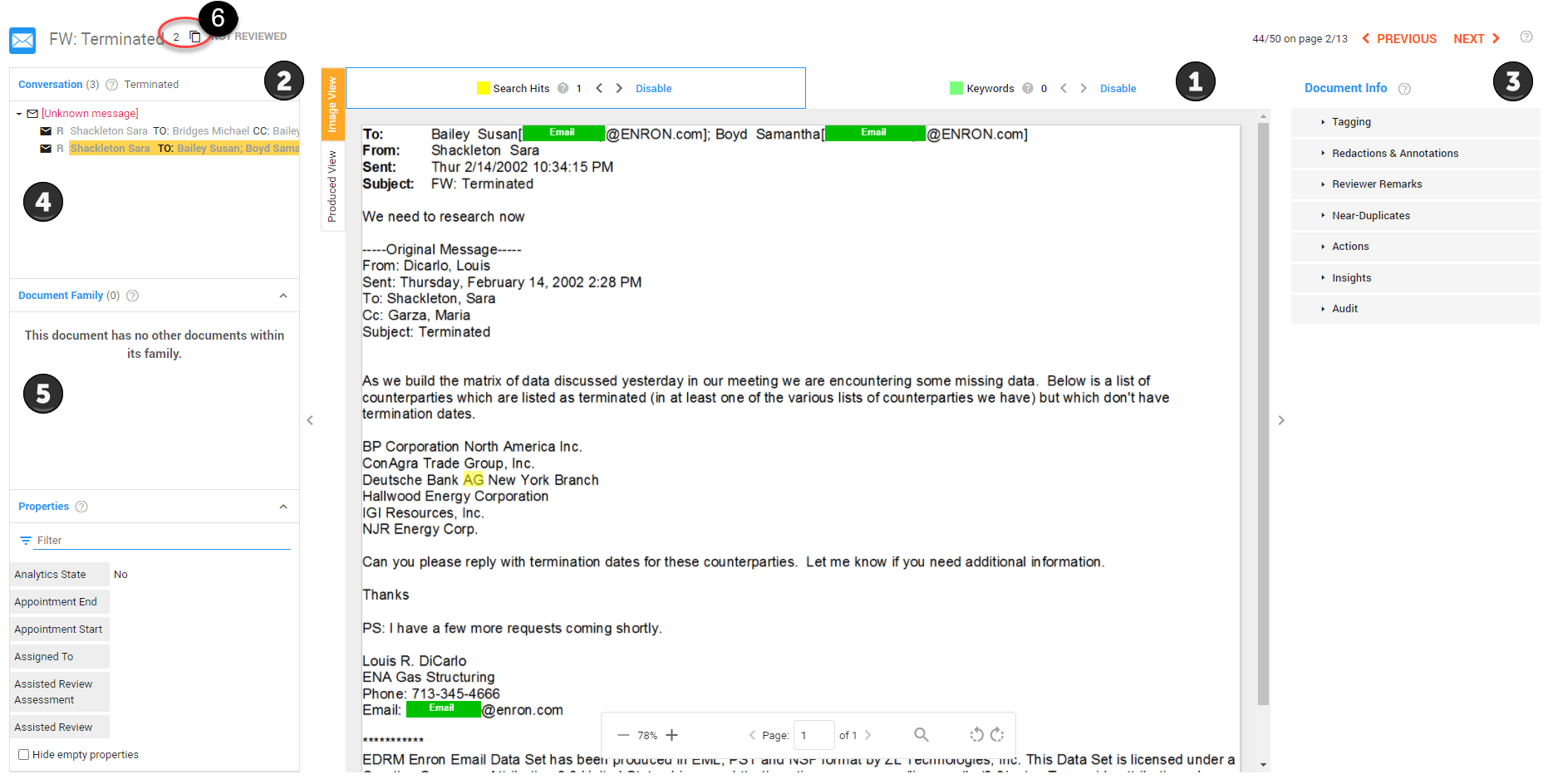Open help icon beside Document Info
The width and height of the screenshot is (1553, 784).
1404,89
